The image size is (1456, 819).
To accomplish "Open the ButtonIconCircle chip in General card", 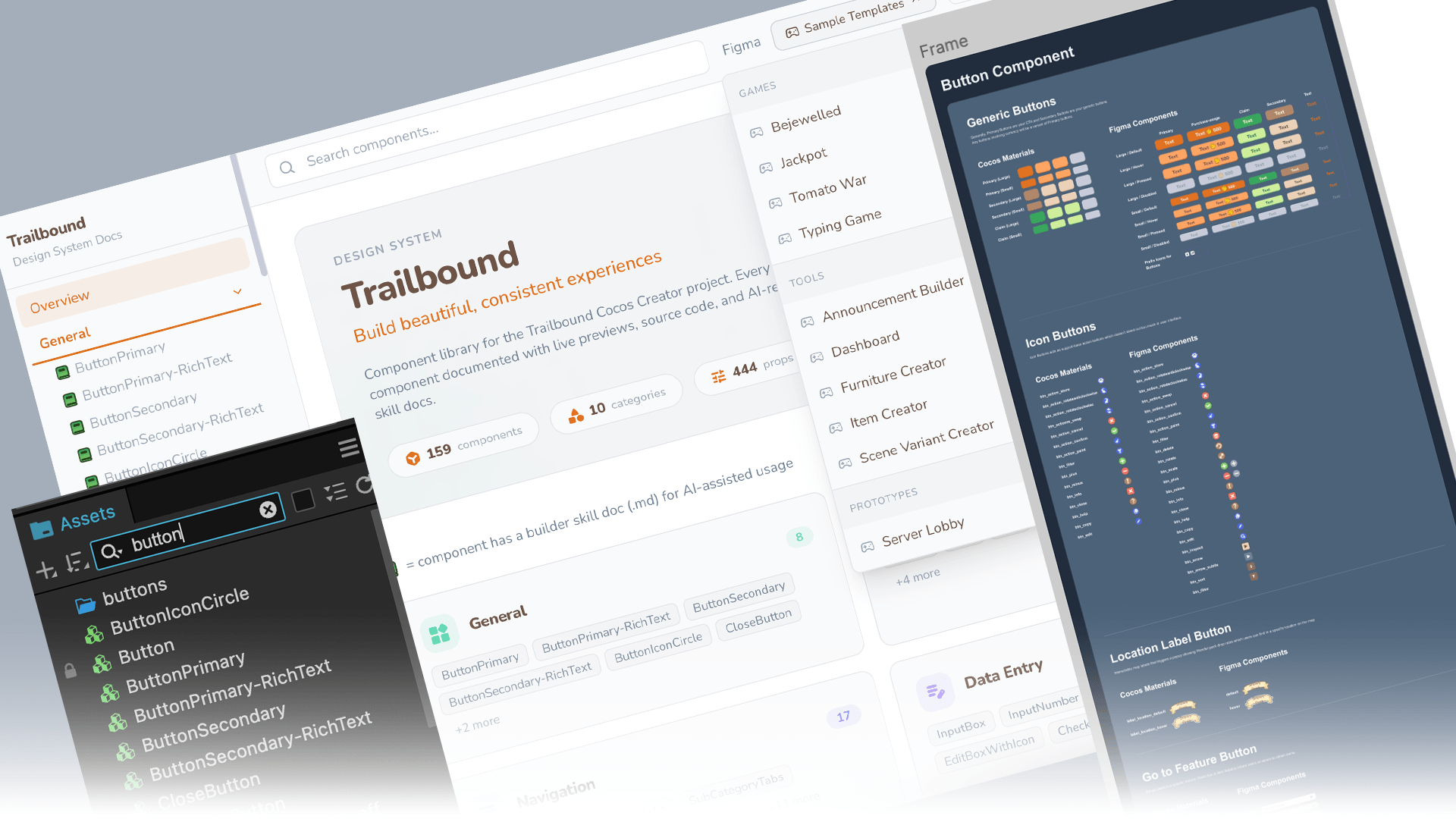I will [x=658, y=647].
